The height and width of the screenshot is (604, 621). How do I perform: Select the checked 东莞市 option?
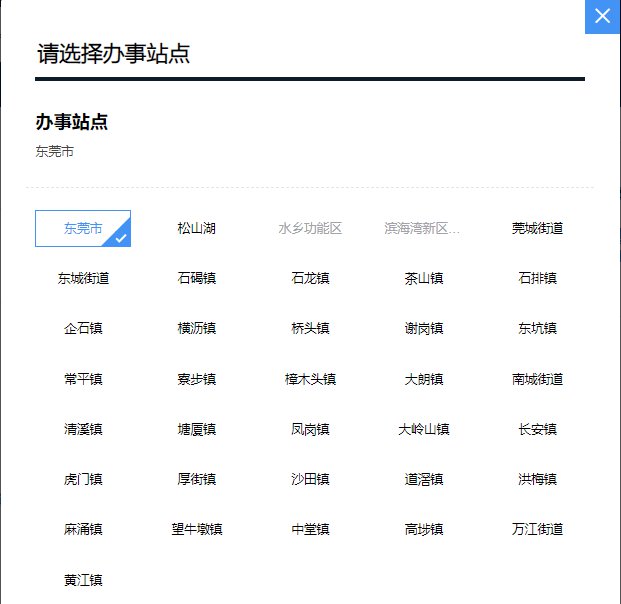tap(83, 229)
